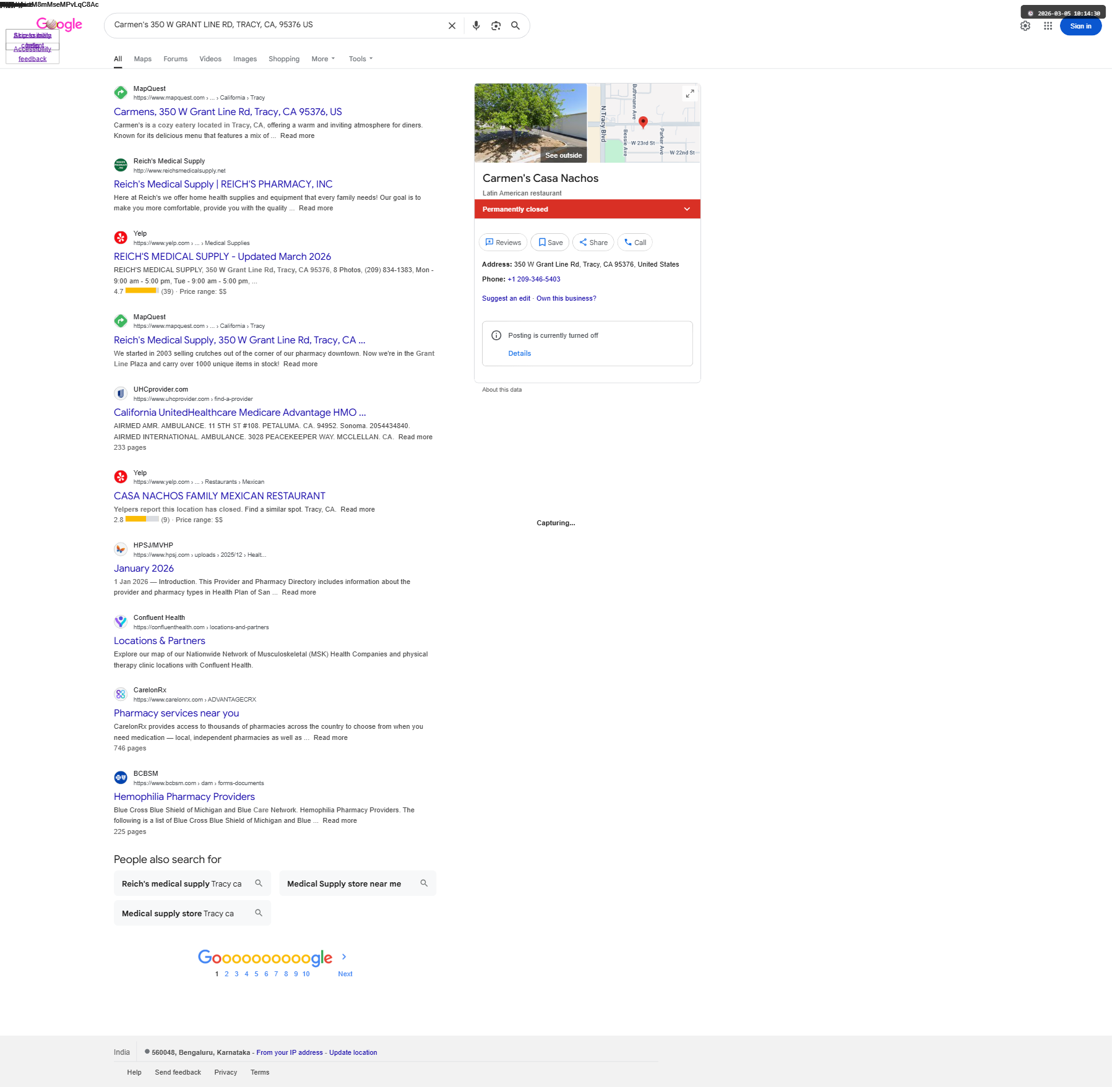The width and height of the screenshot is (1120, 1087).
Task: Open the More dropdown menu
Action: tap(323, 59)
